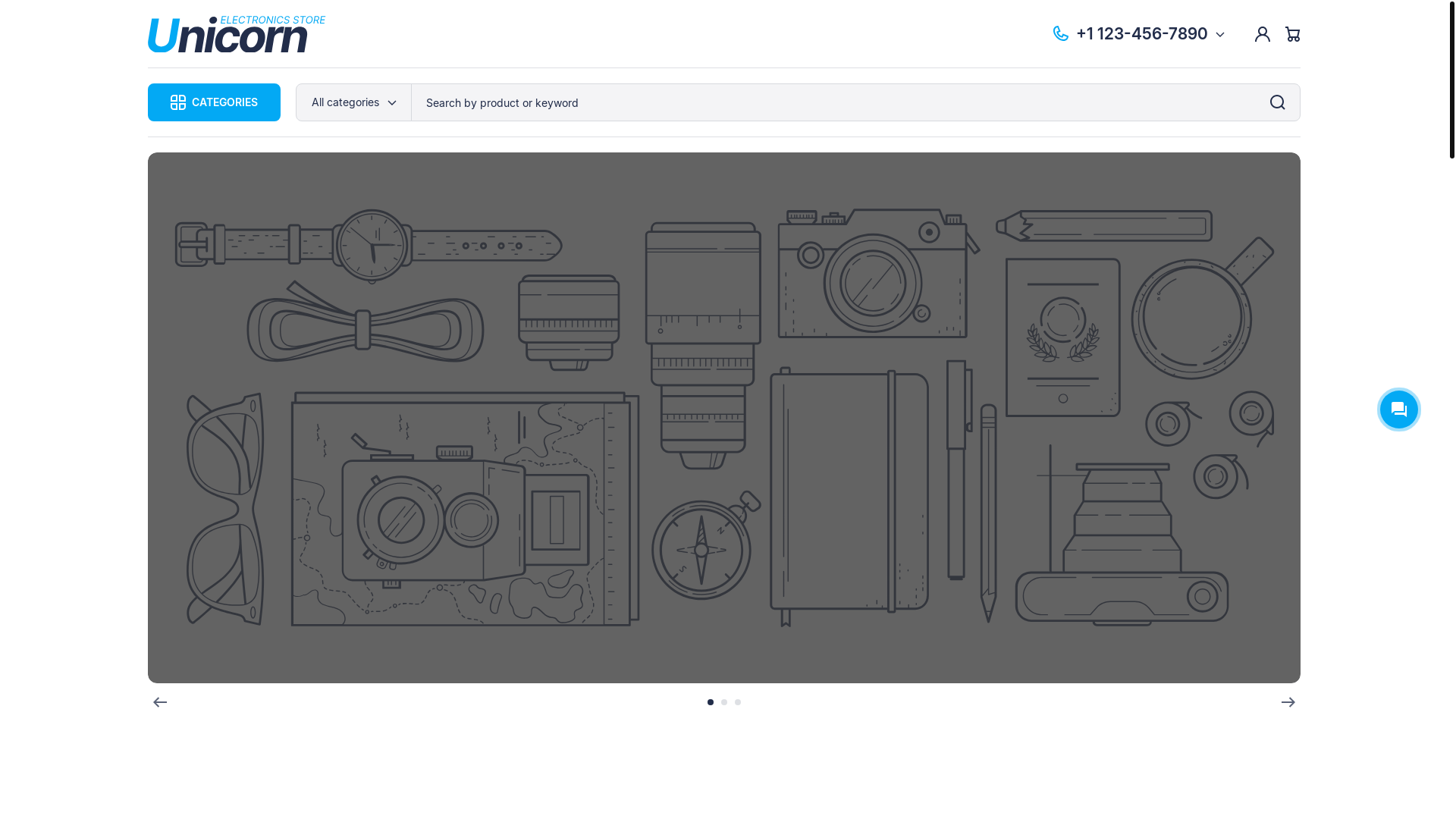This screenshot has width=1456, height=819.
Task: Select the first carousel dot
Action: click(711, 702)
